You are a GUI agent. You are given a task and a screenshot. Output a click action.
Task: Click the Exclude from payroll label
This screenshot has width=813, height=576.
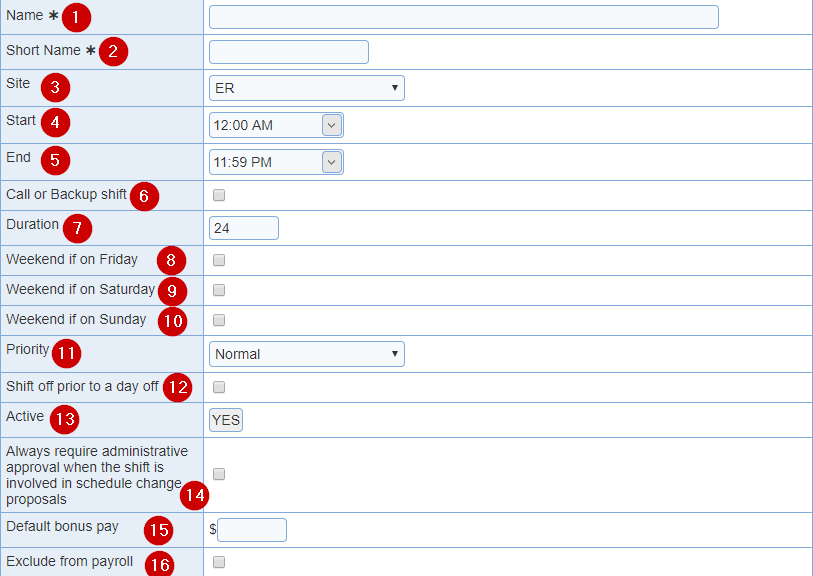click(x=69, y=561)
